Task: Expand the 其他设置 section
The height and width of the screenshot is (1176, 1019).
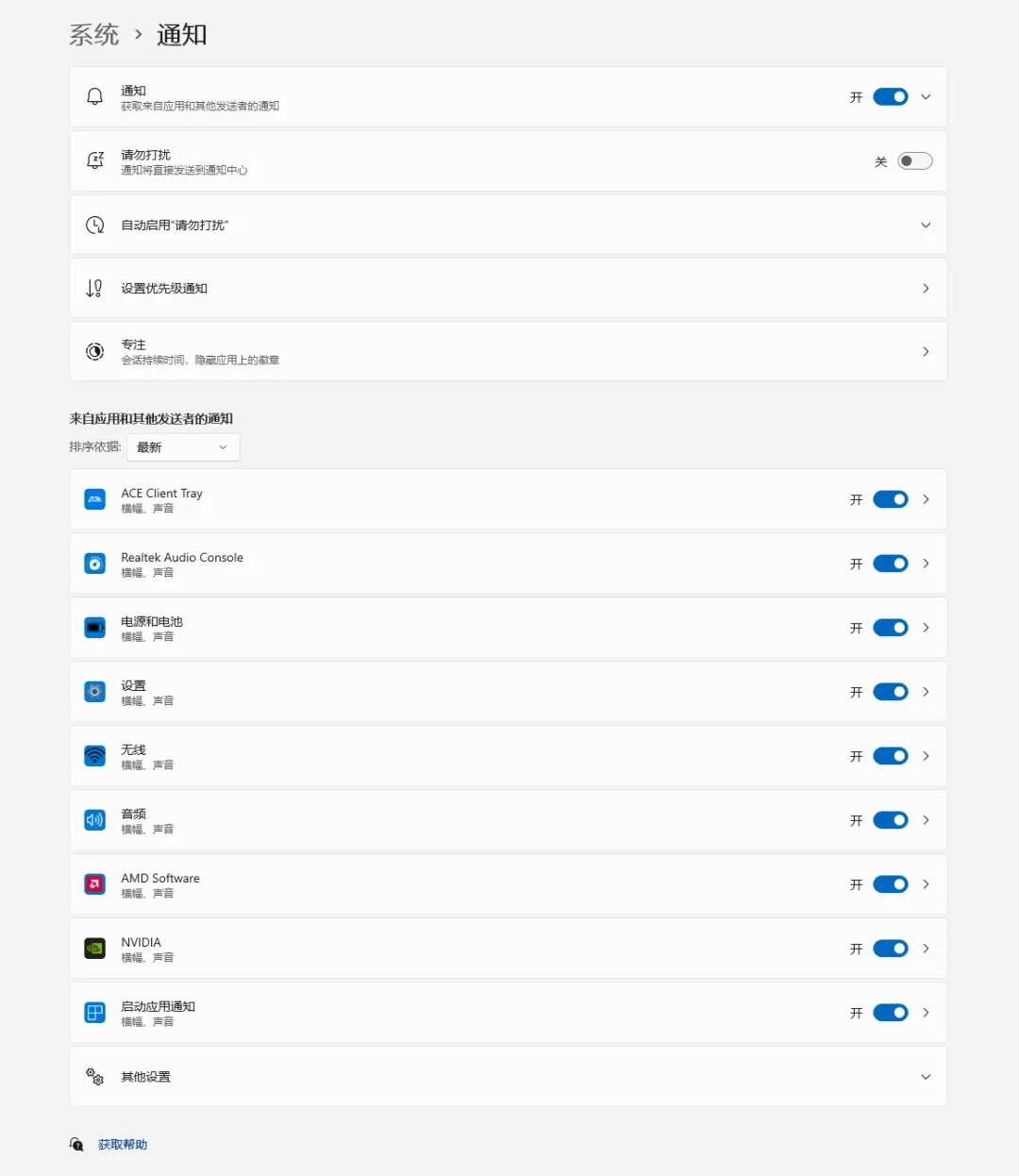Action: point(925,1077)
